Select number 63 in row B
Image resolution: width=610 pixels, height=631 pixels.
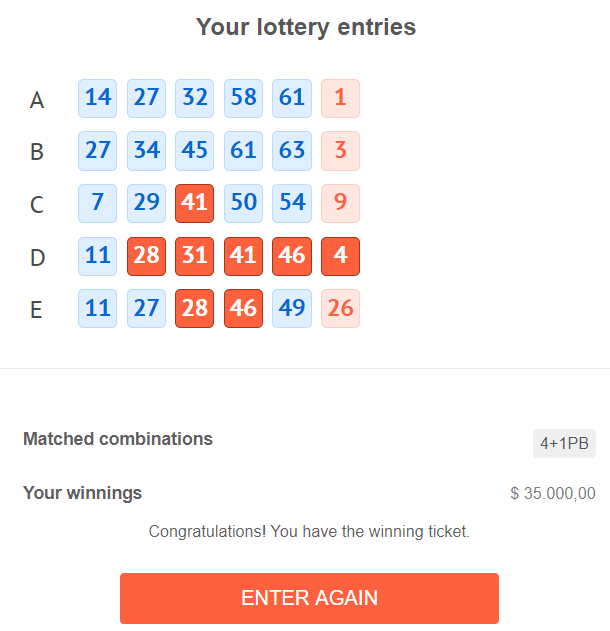coord(292,151)
